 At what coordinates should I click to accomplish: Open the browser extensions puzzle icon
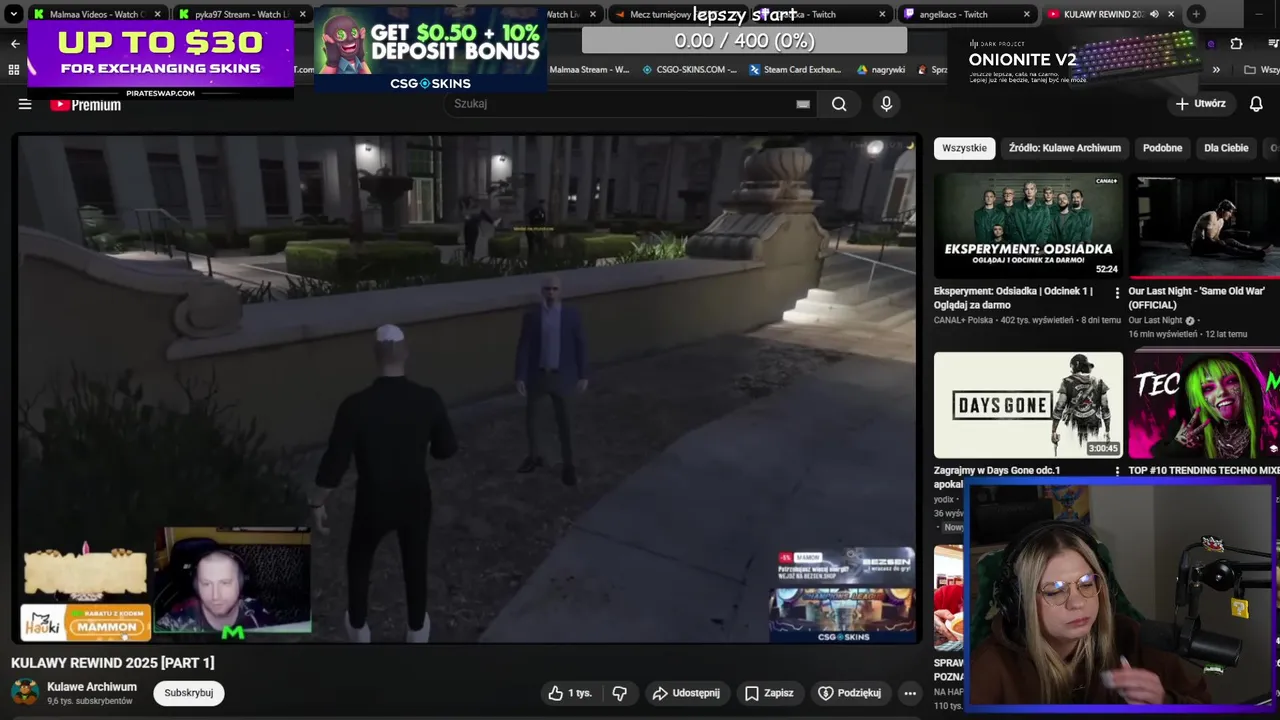pos(1236,44)
